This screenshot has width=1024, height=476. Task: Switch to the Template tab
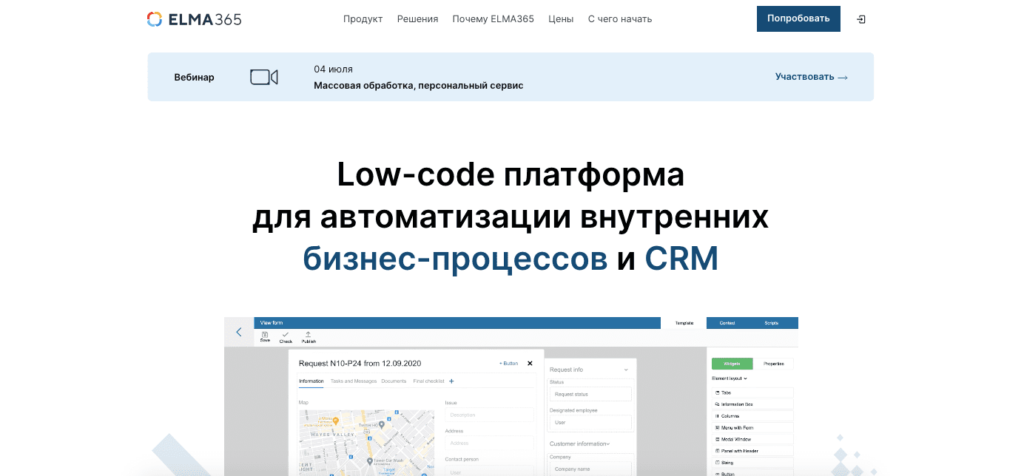coord(684,323)
